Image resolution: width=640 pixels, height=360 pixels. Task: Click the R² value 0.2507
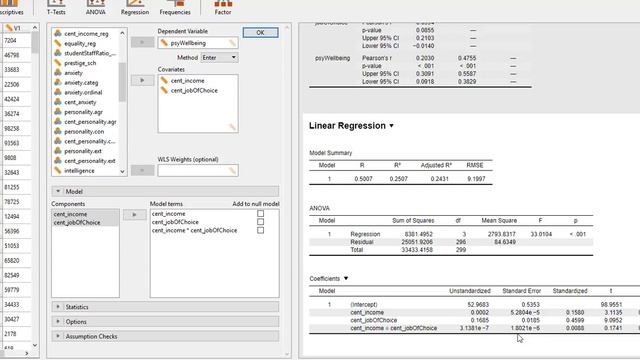[x=398, y=179]
